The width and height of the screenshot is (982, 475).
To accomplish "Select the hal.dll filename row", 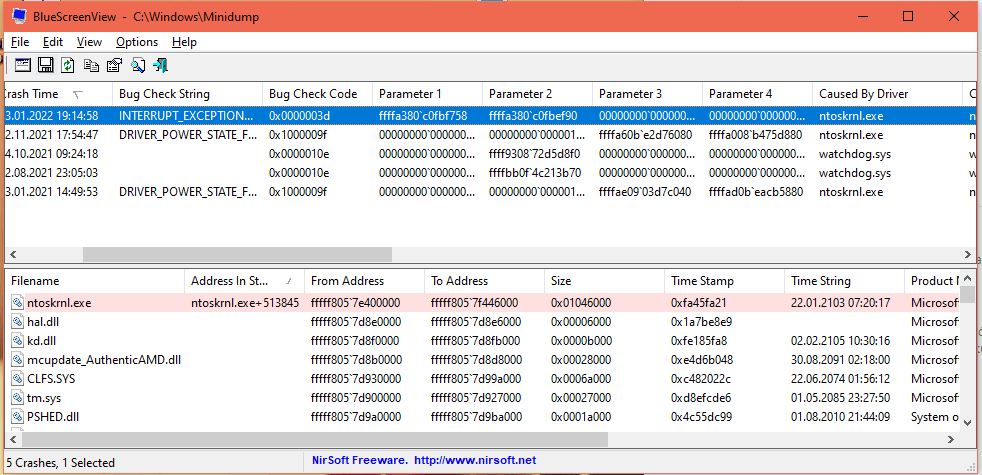I will click(483, 322).
